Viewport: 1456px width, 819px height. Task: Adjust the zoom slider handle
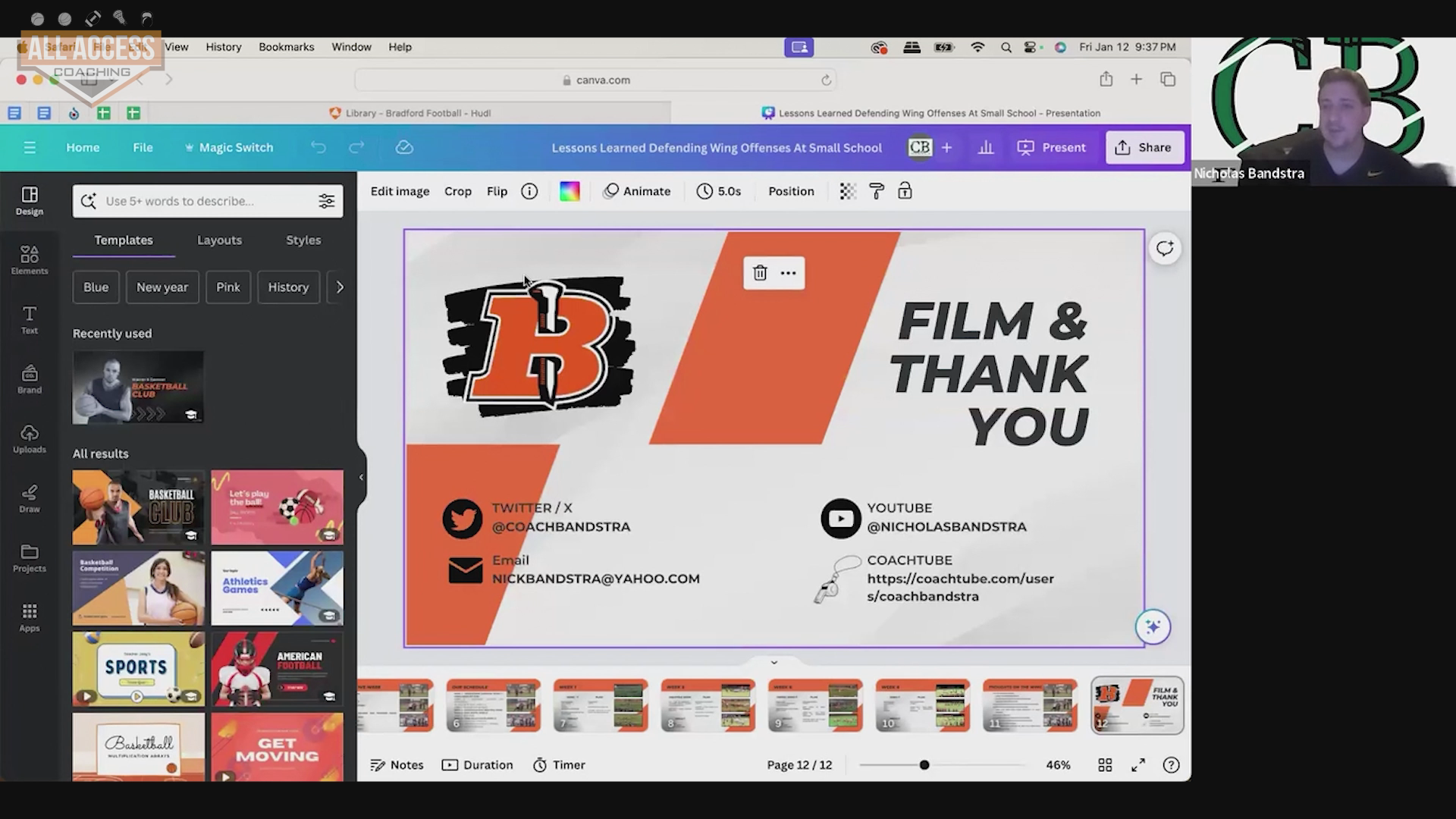pos(924,765)
